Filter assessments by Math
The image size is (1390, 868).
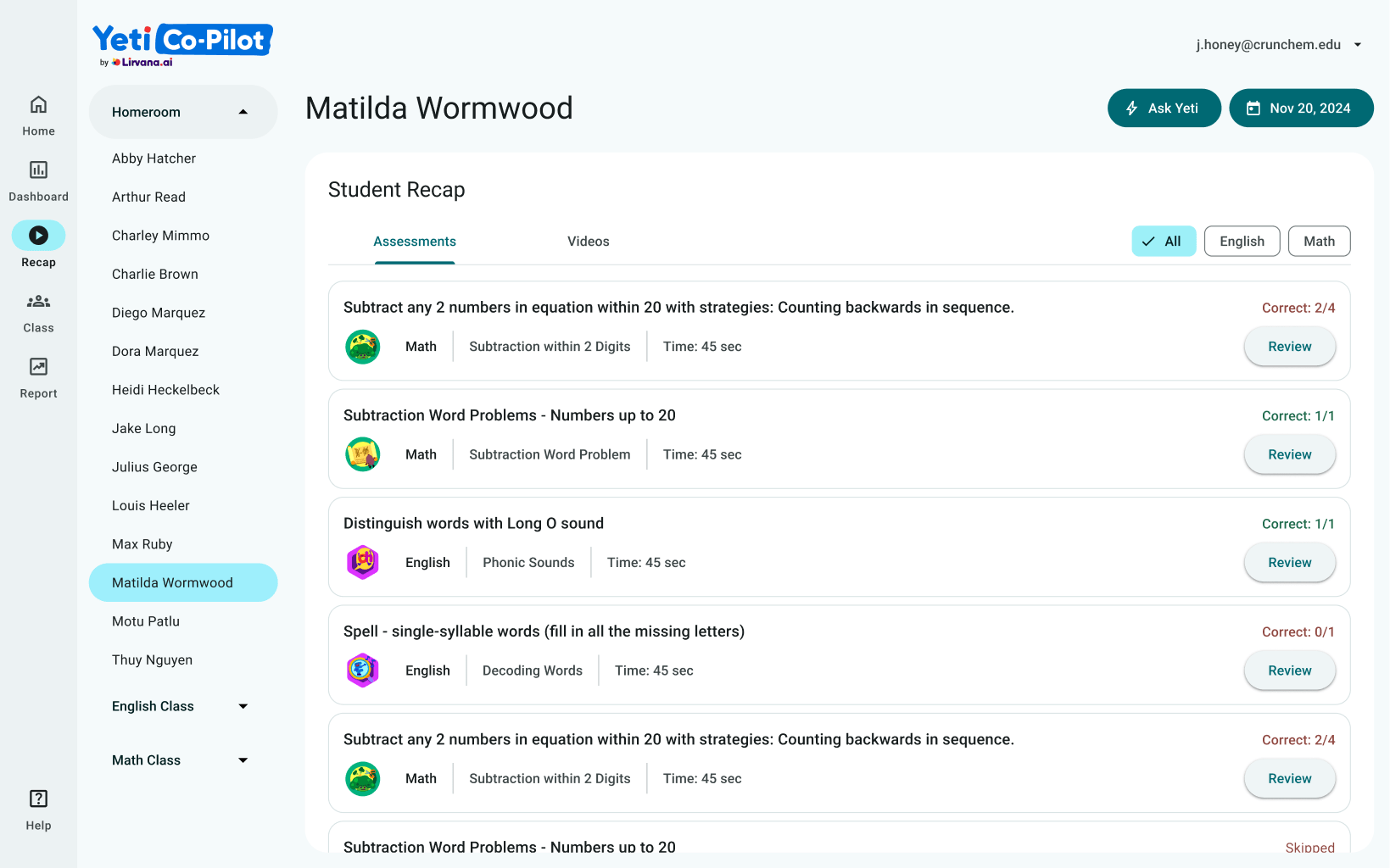pos(1319,242)
